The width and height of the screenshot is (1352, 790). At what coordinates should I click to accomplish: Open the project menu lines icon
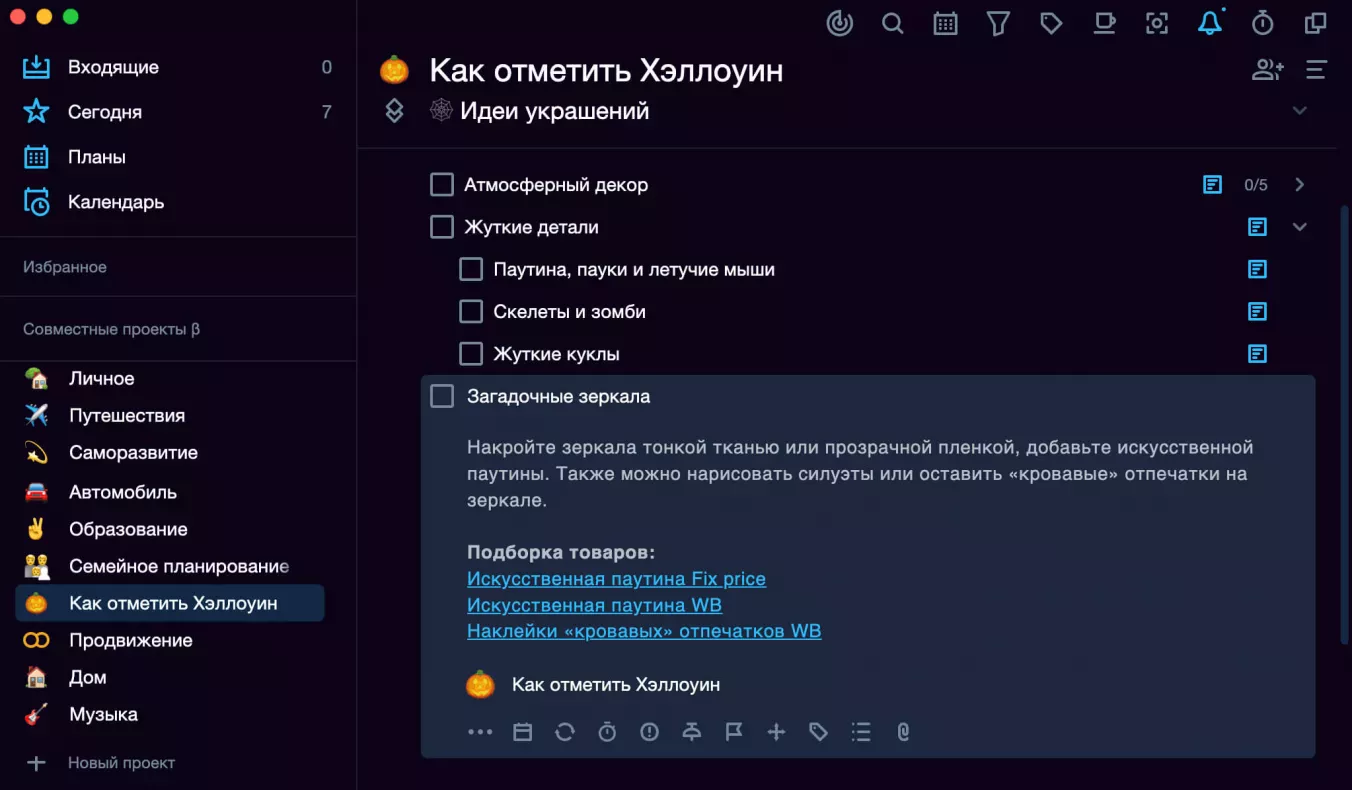coord(1316,70)
